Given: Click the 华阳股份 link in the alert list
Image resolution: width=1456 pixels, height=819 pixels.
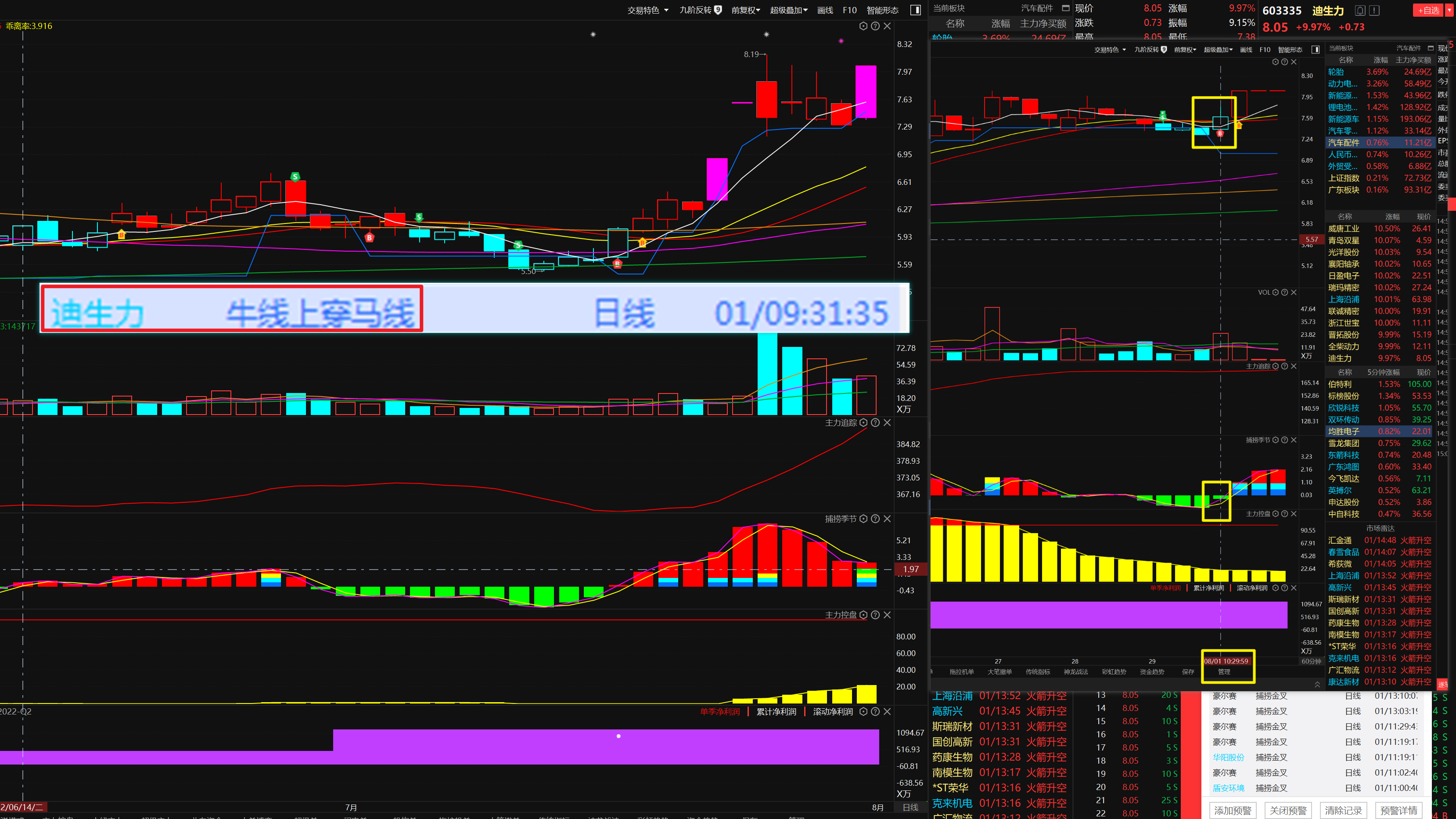Looking at the screenshot, I should (1228, 758).
